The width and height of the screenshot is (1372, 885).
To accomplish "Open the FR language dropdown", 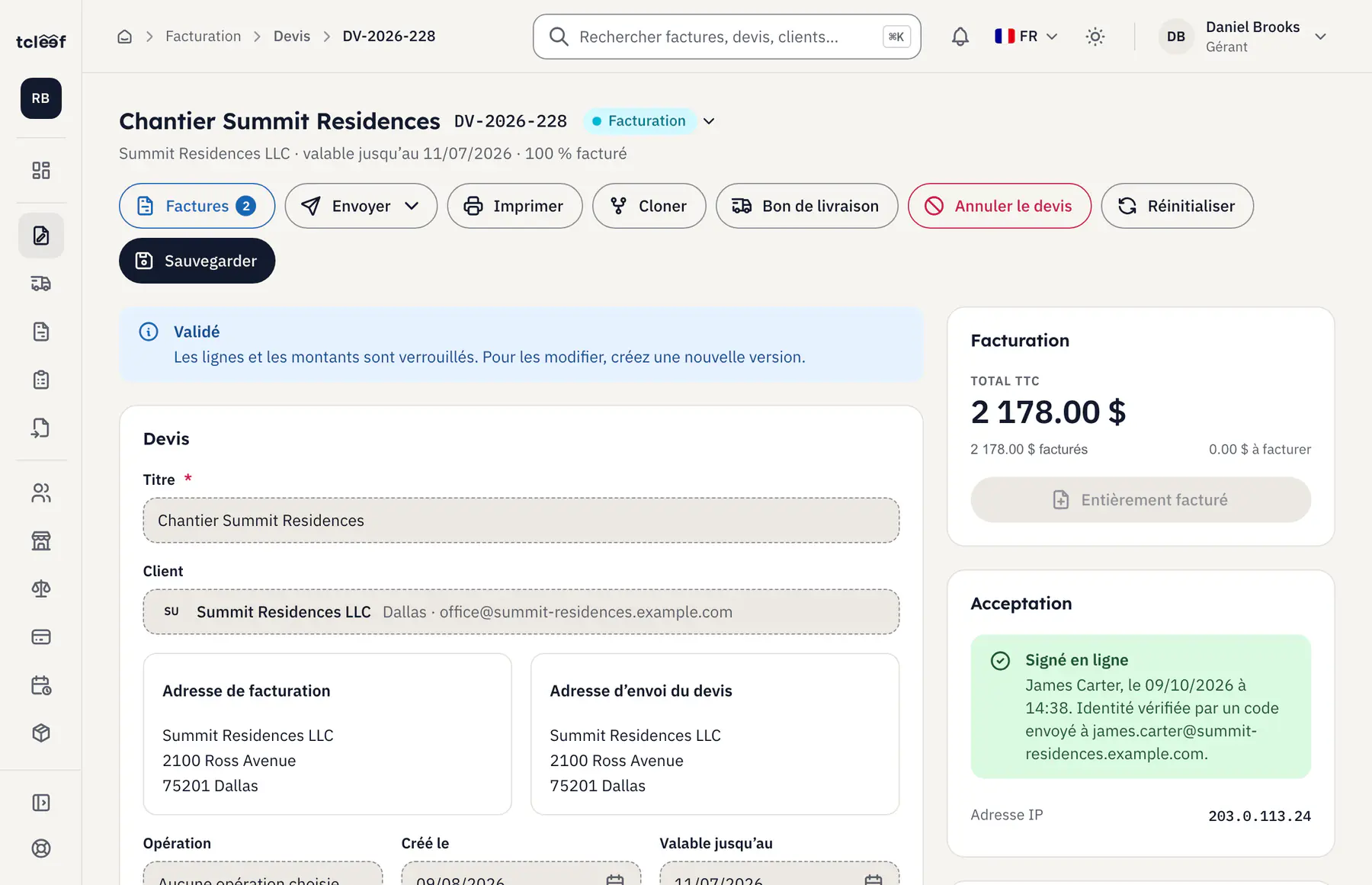I will click(1026, 37).
